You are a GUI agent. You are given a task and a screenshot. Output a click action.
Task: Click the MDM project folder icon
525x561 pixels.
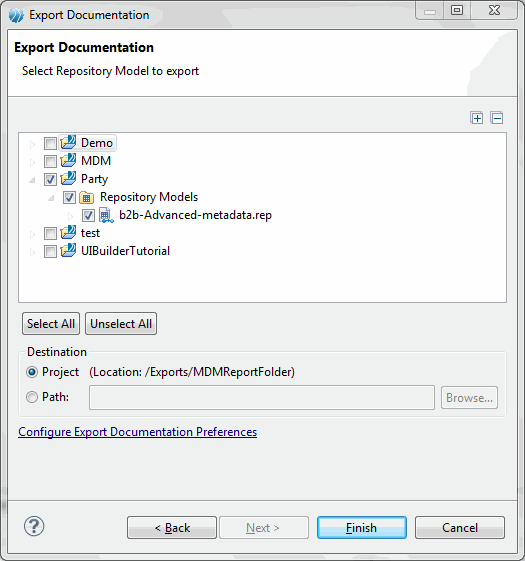point(68,160)
